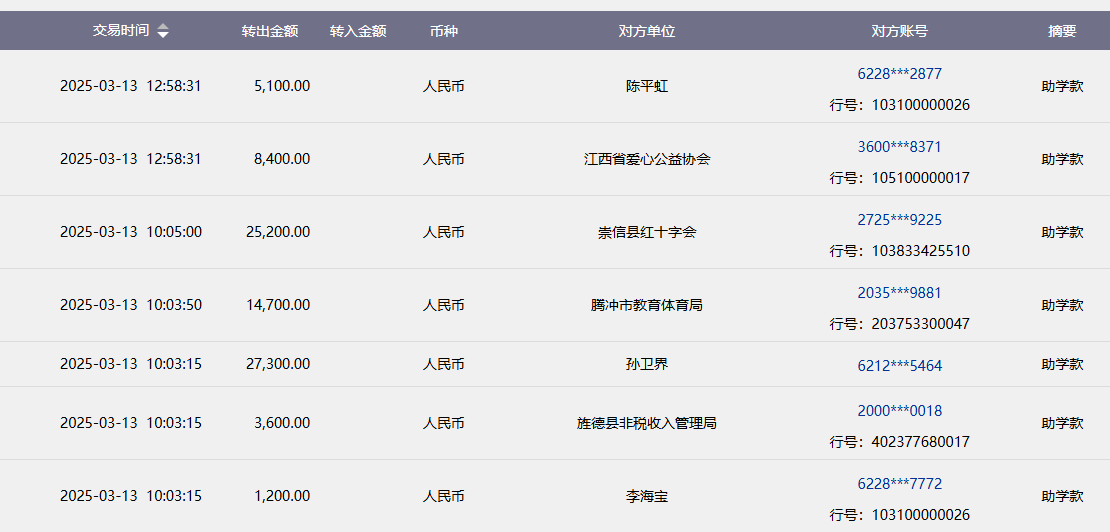Click the 摘要 column header
Image resolution: width=1110 pixels, height=532 pixels.
click(1062, 31)
